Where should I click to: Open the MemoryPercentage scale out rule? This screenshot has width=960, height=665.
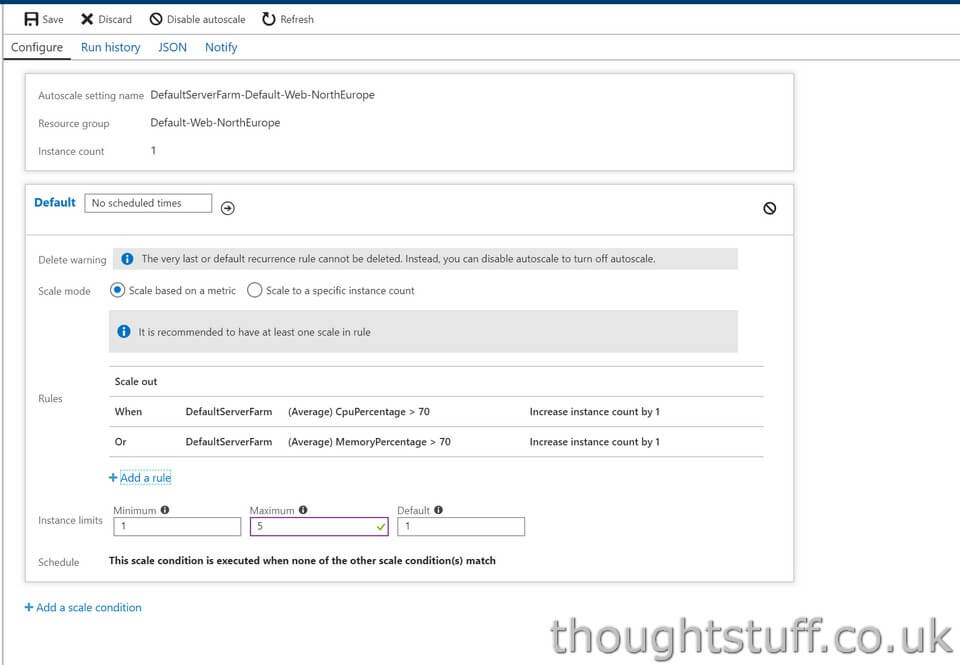pyautogui.click(x=437, y=441)
